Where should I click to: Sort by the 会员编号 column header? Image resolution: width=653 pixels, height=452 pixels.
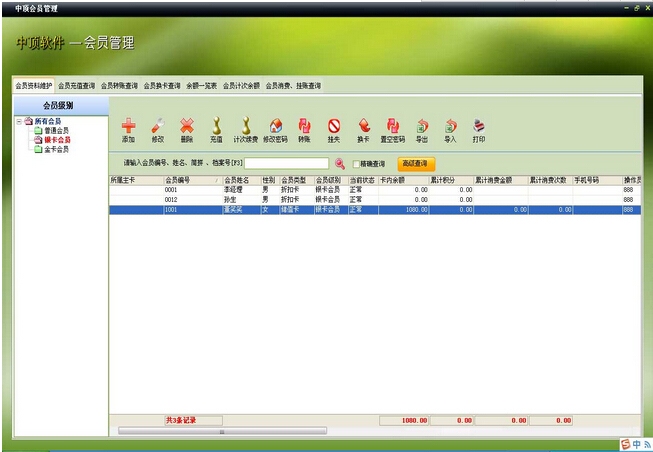tap(193, 180)
